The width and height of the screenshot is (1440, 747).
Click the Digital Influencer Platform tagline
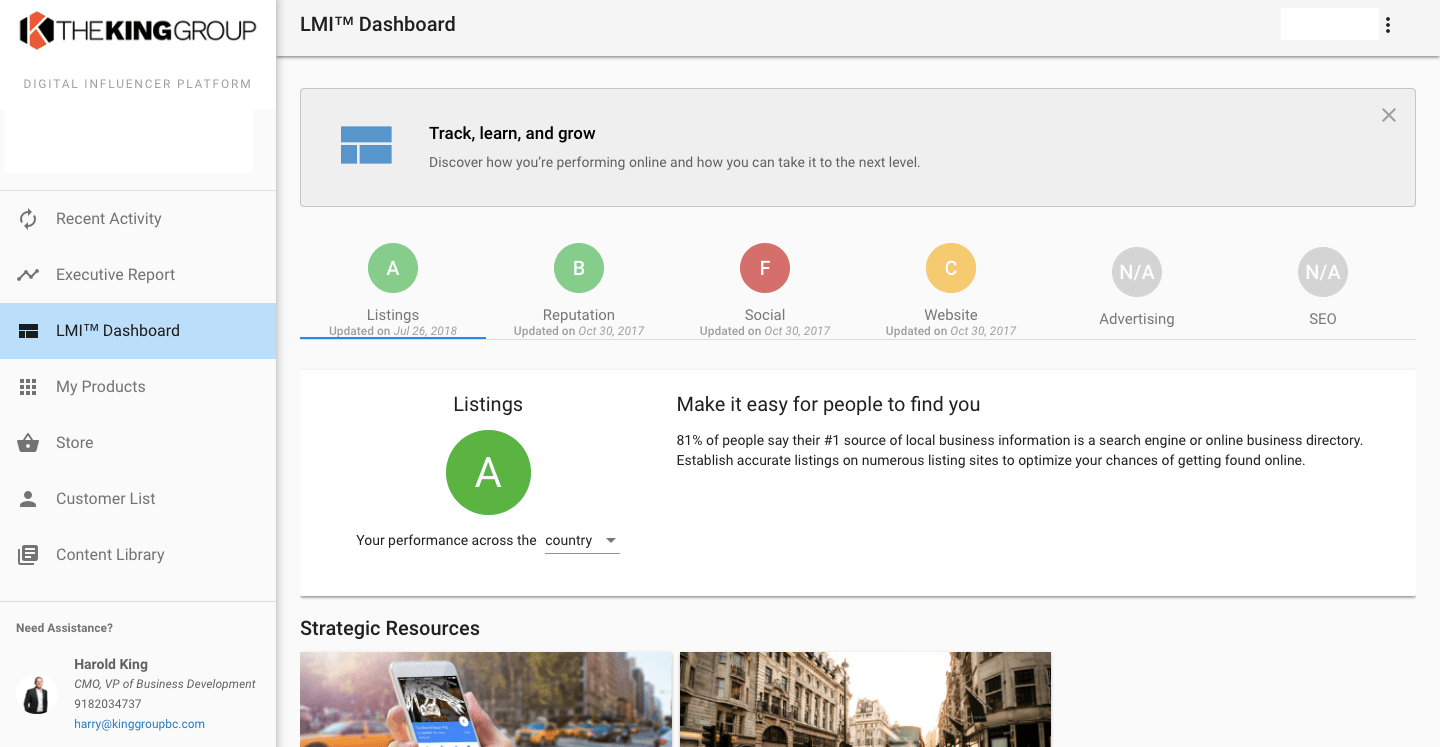(138, 84)
